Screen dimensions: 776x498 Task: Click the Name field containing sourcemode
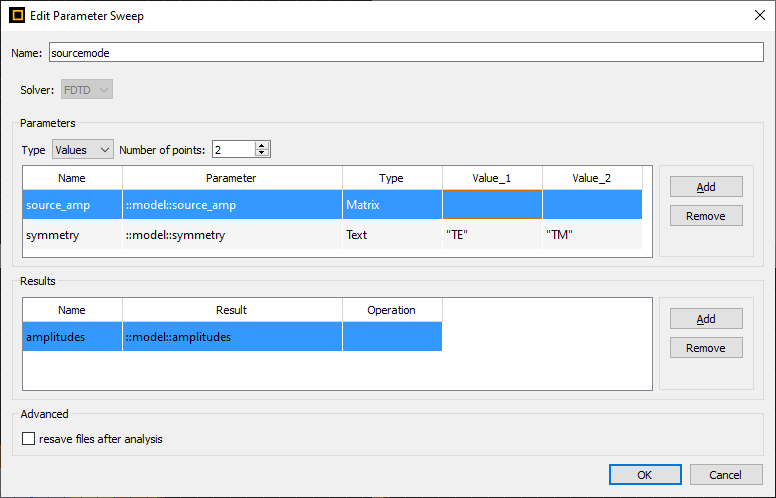pyautogui.click(x=405, y=52)
